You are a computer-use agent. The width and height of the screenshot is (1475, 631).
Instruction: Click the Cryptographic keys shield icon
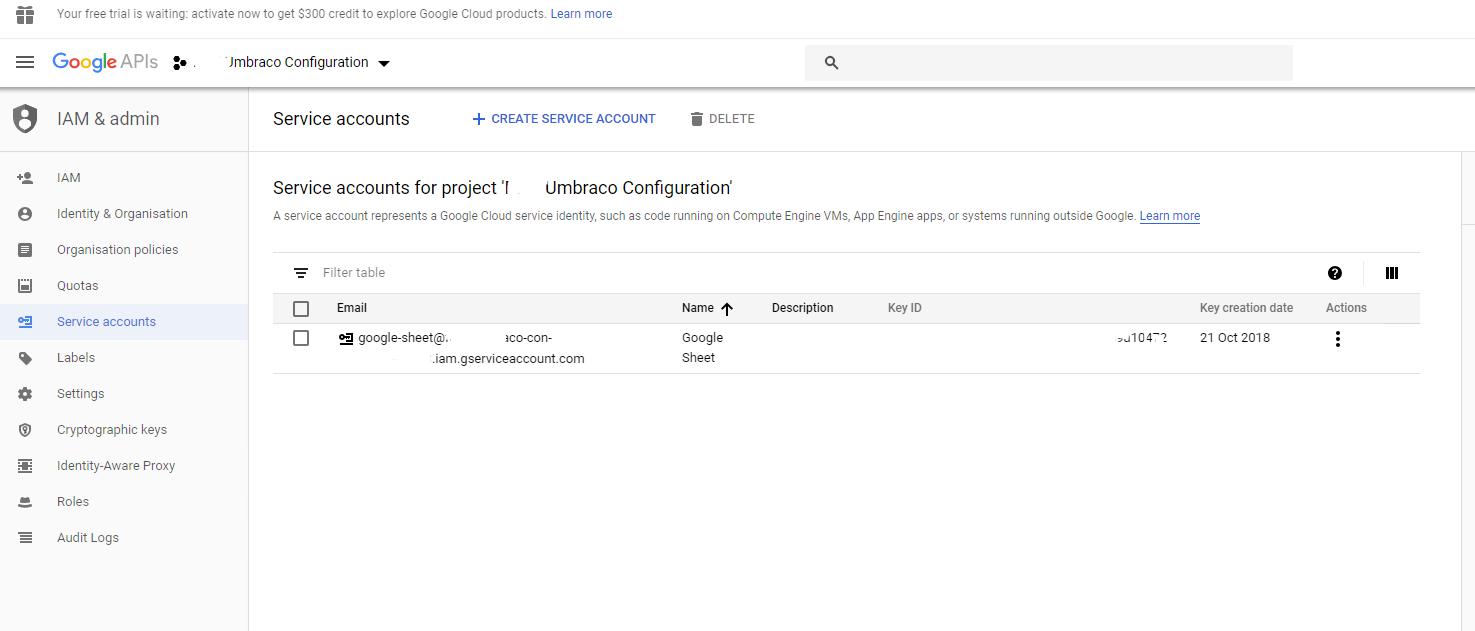click(25, 430)
